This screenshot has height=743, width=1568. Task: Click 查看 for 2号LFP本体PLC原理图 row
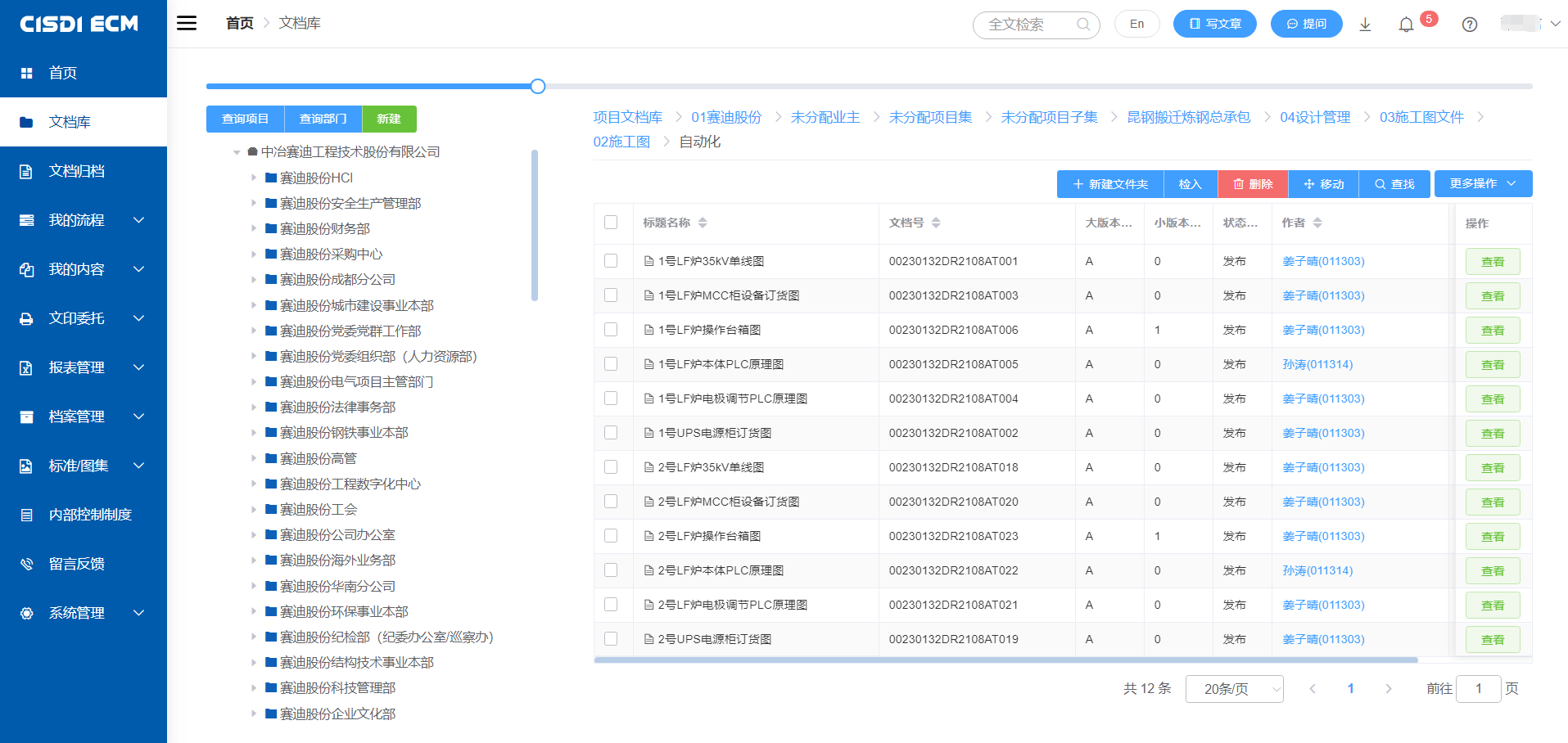(1493, 570)
